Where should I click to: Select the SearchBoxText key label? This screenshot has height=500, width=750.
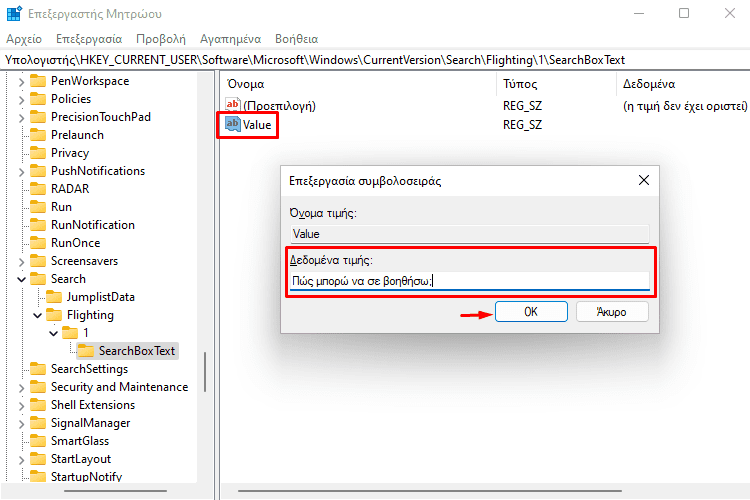point(137,351)
